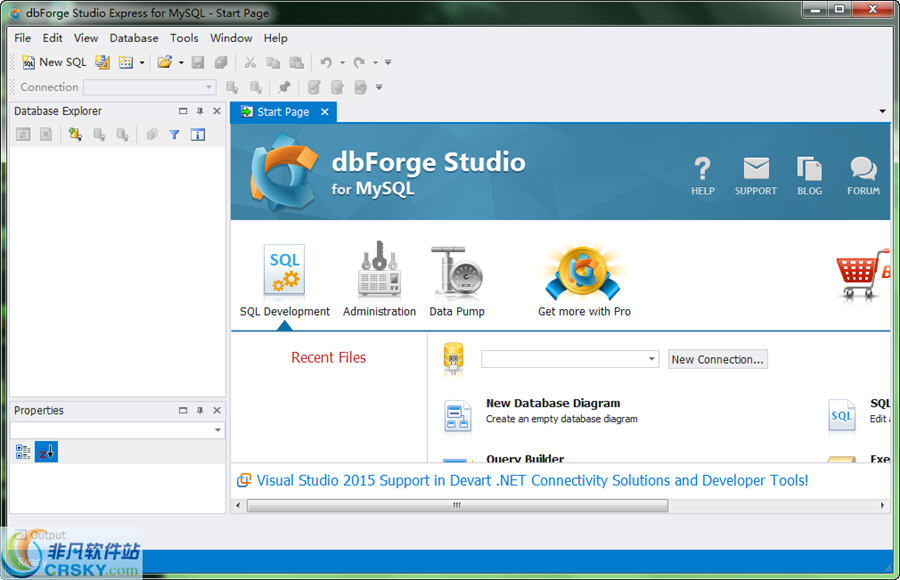Viewport: 900px width, 580px height.
Task: Click the Cut scissors icon
Action: click(x=250, y=62)
